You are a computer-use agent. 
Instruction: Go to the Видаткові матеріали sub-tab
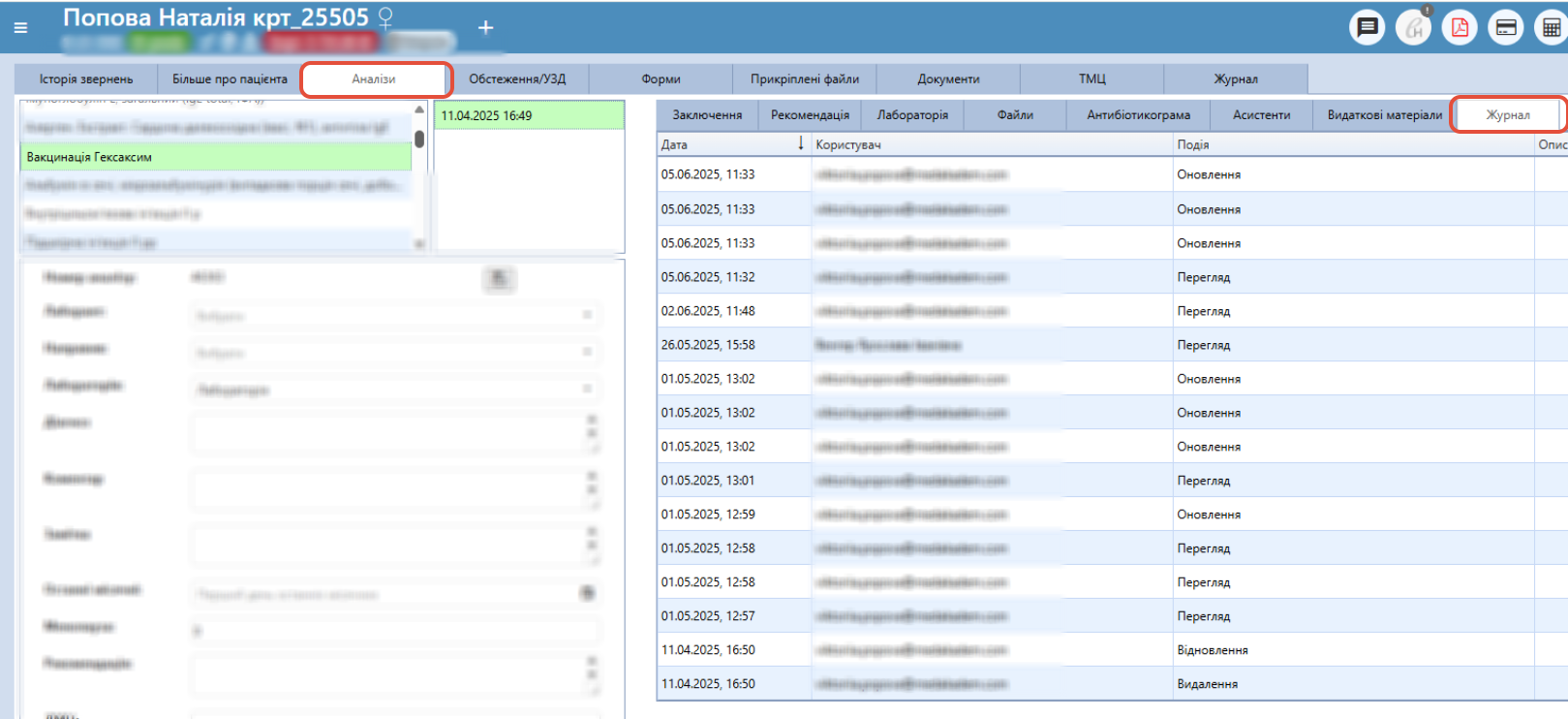click(x=1385, y=114)
